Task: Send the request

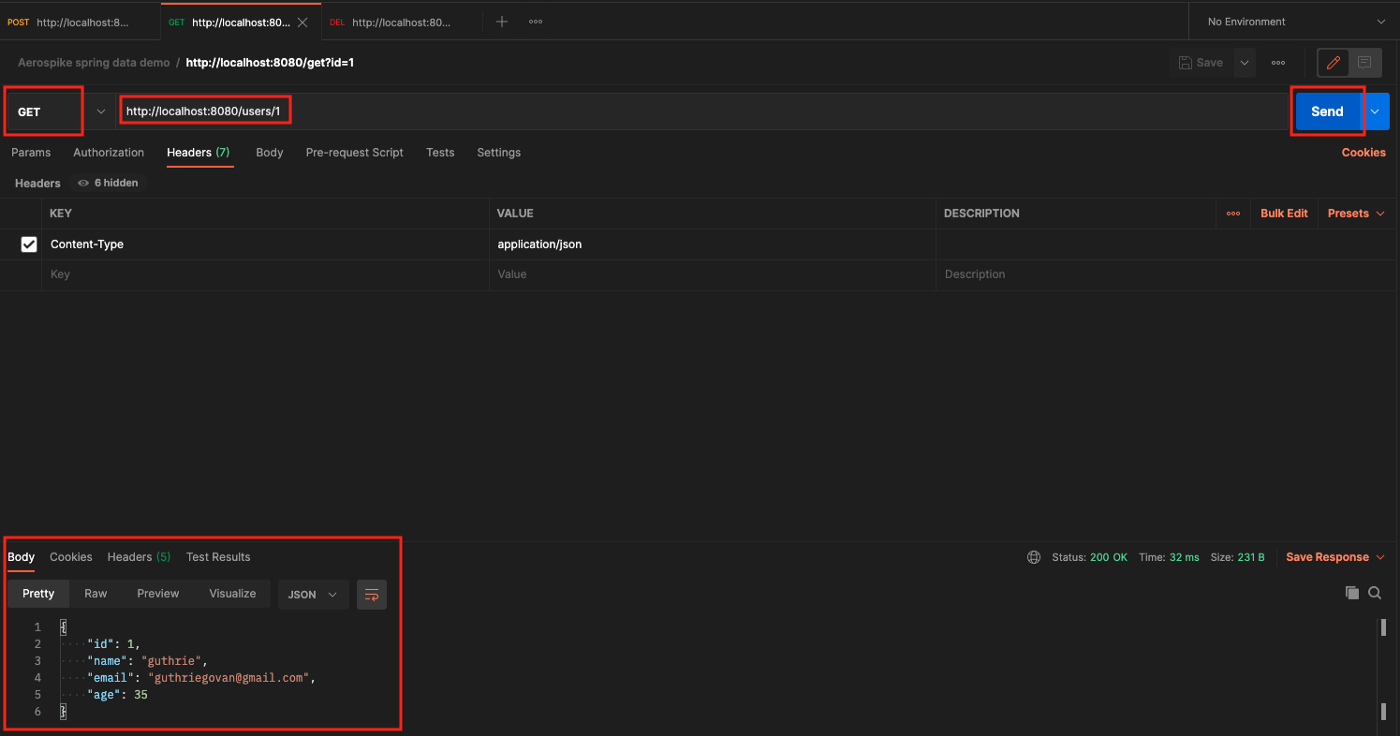Action: pos(1327,111)
